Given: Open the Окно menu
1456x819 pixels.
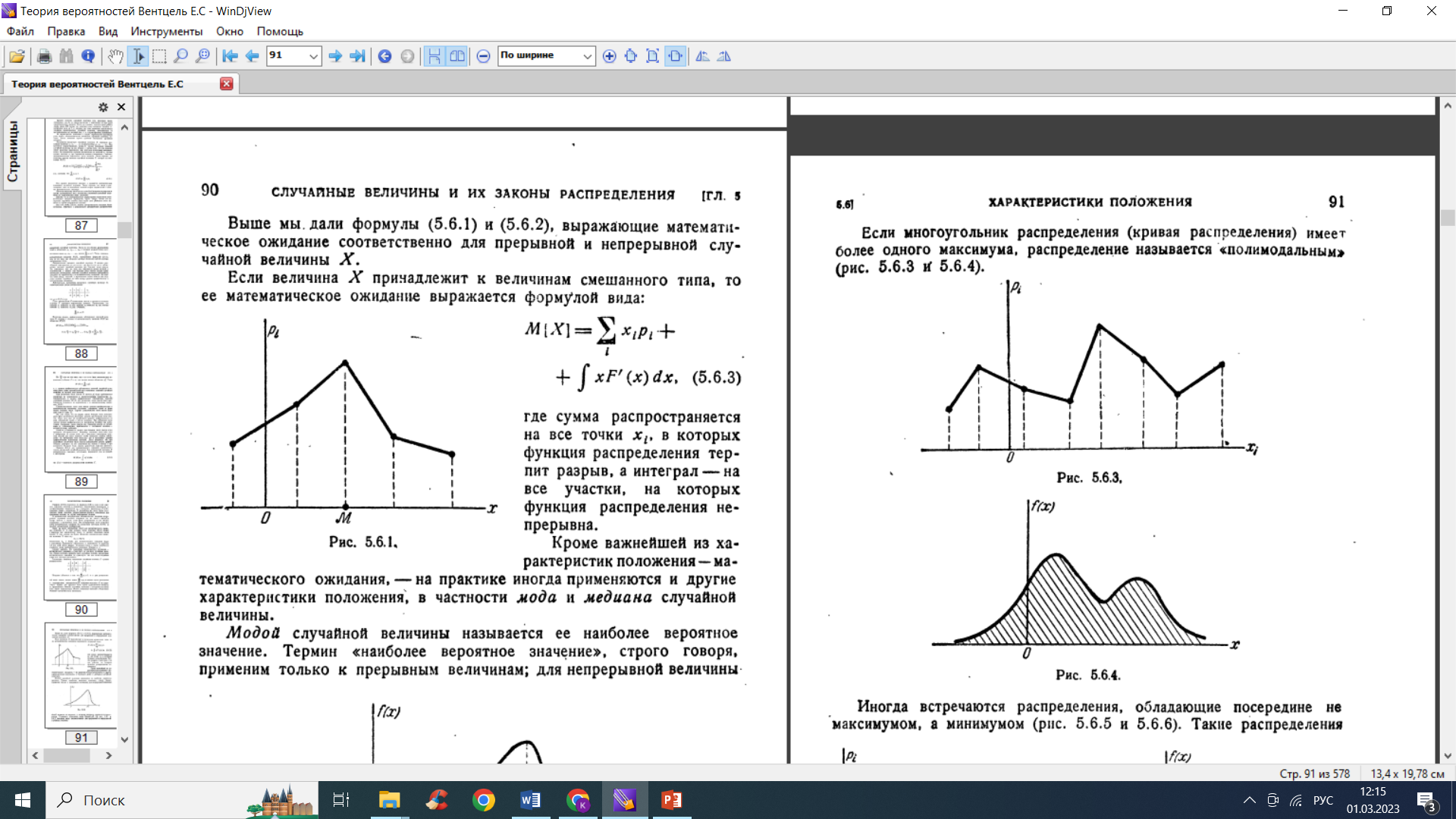Looking at the screenshot, I should [229, 31].
